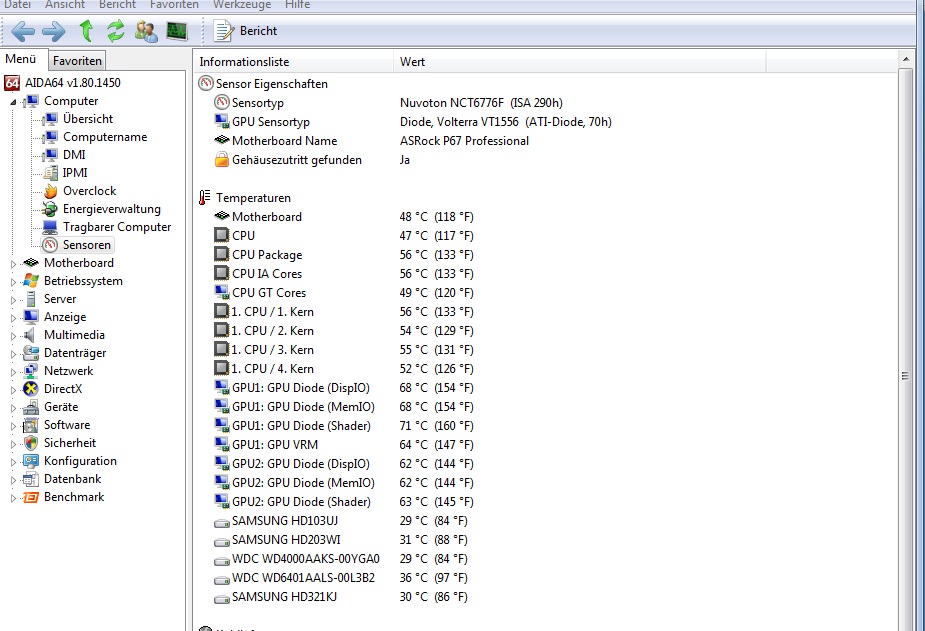Select the Motherboard Name row
This screenshot has width=925, height=631.
372,141
